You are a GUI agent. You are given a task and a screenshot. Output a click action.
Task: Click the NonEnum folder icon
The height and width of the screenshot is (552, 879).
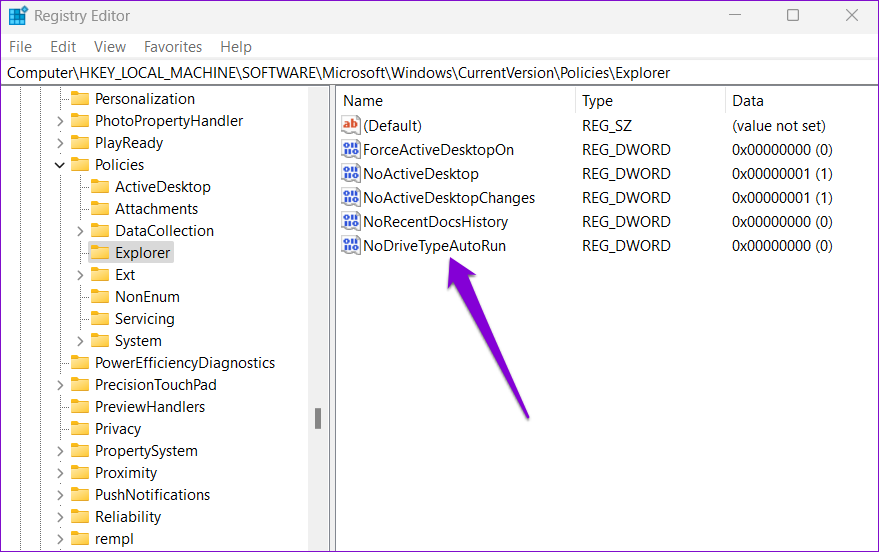coord(100,296)
